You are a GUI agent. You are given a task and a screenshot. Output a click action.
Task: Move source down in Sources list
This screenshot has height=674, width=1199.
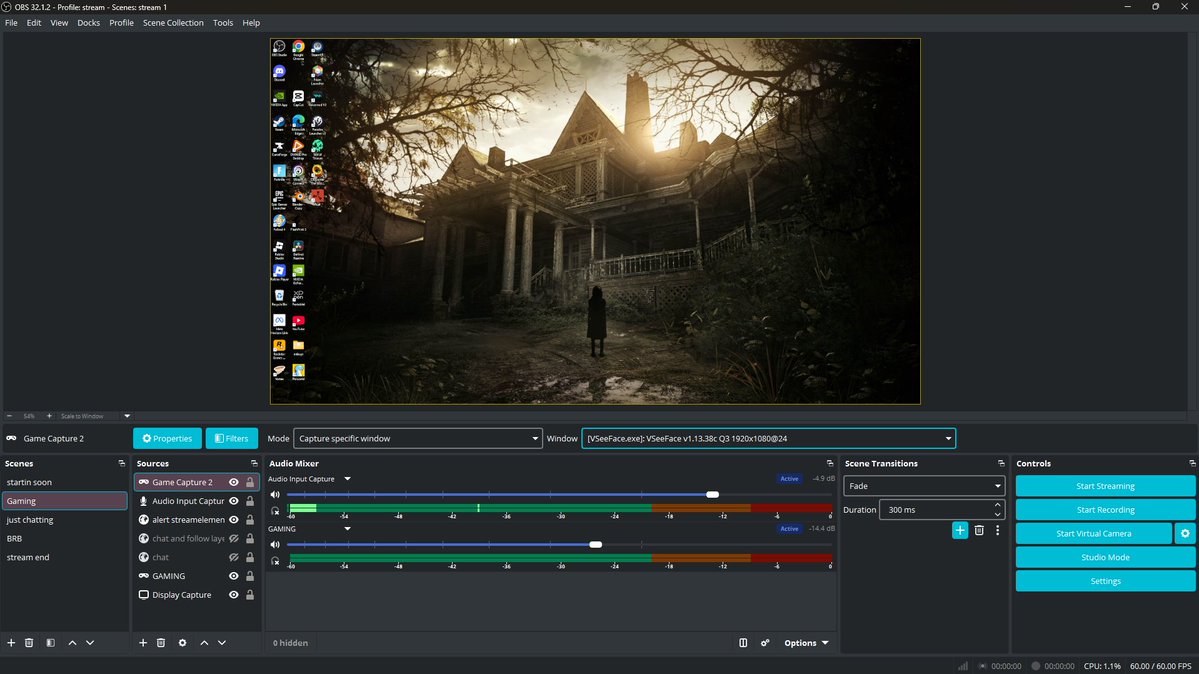coord(222,643)
